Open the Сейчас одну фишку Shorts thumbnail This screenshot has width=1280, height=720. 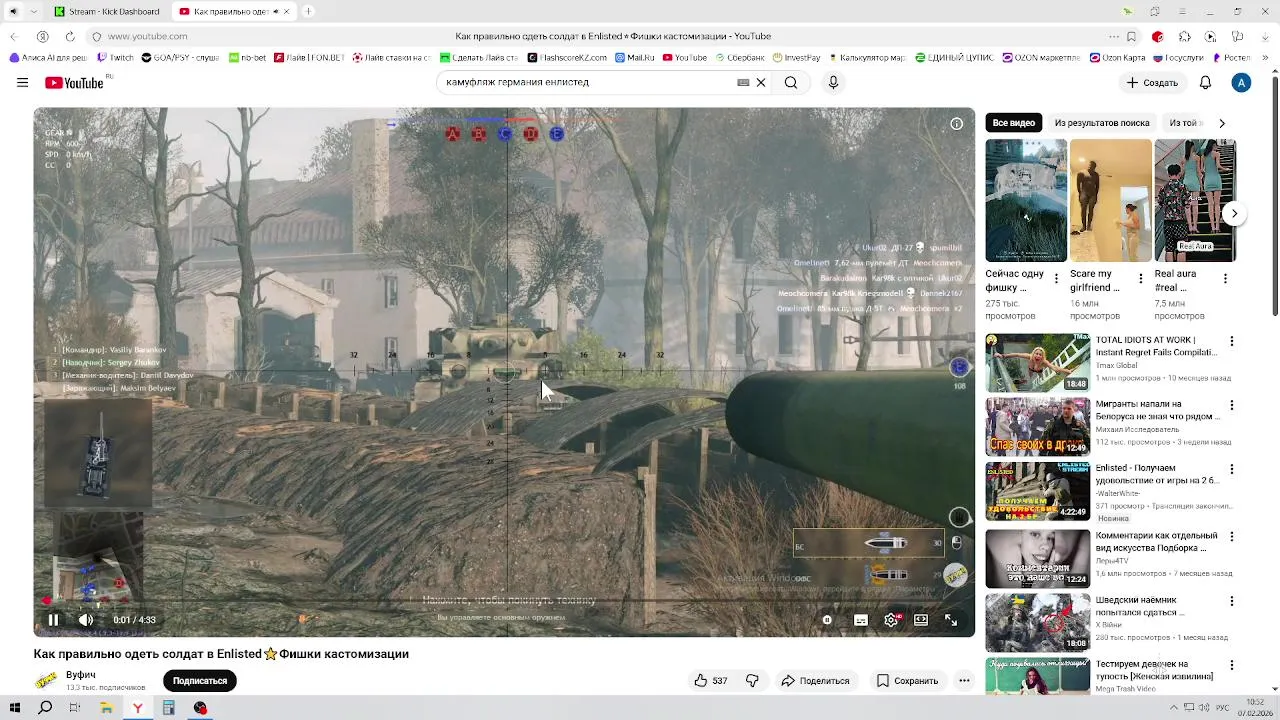pyautogui.click(x=1026, y=200)
